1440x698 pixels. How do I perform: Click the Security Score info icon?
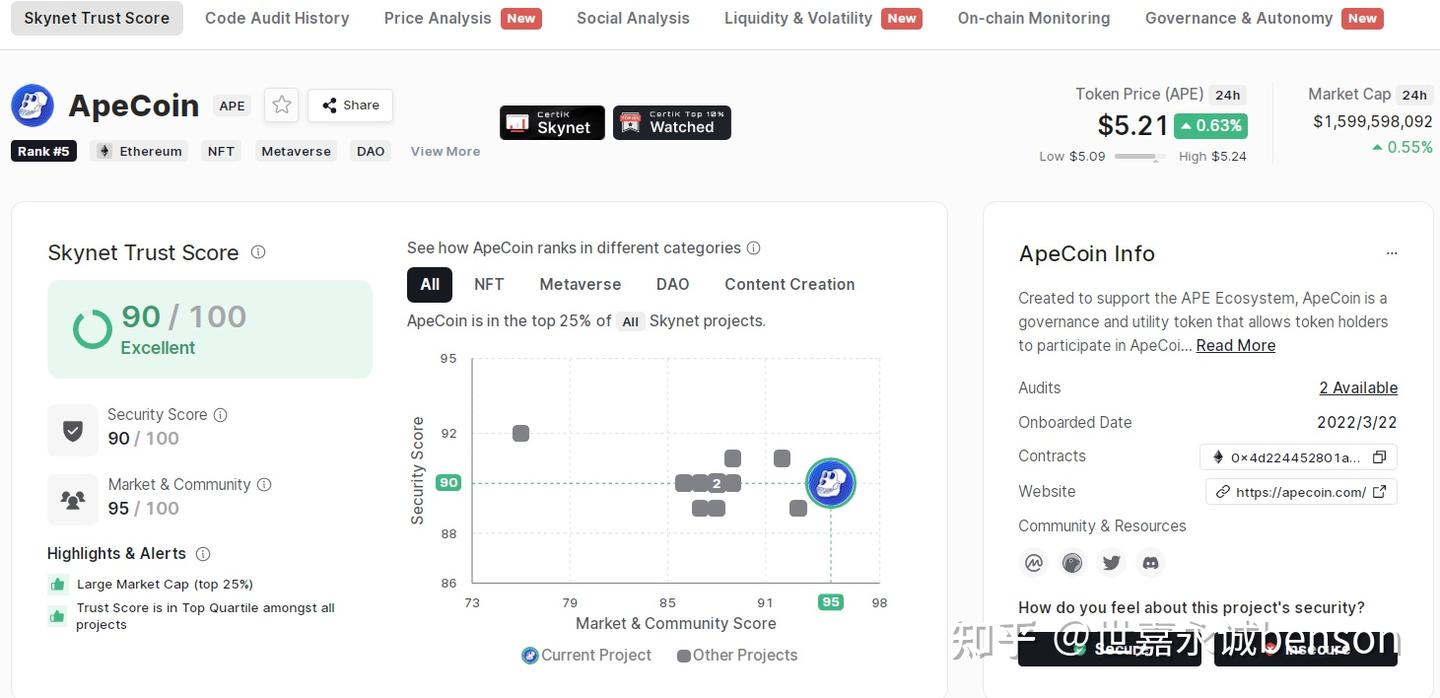click(x=221, y=414)
